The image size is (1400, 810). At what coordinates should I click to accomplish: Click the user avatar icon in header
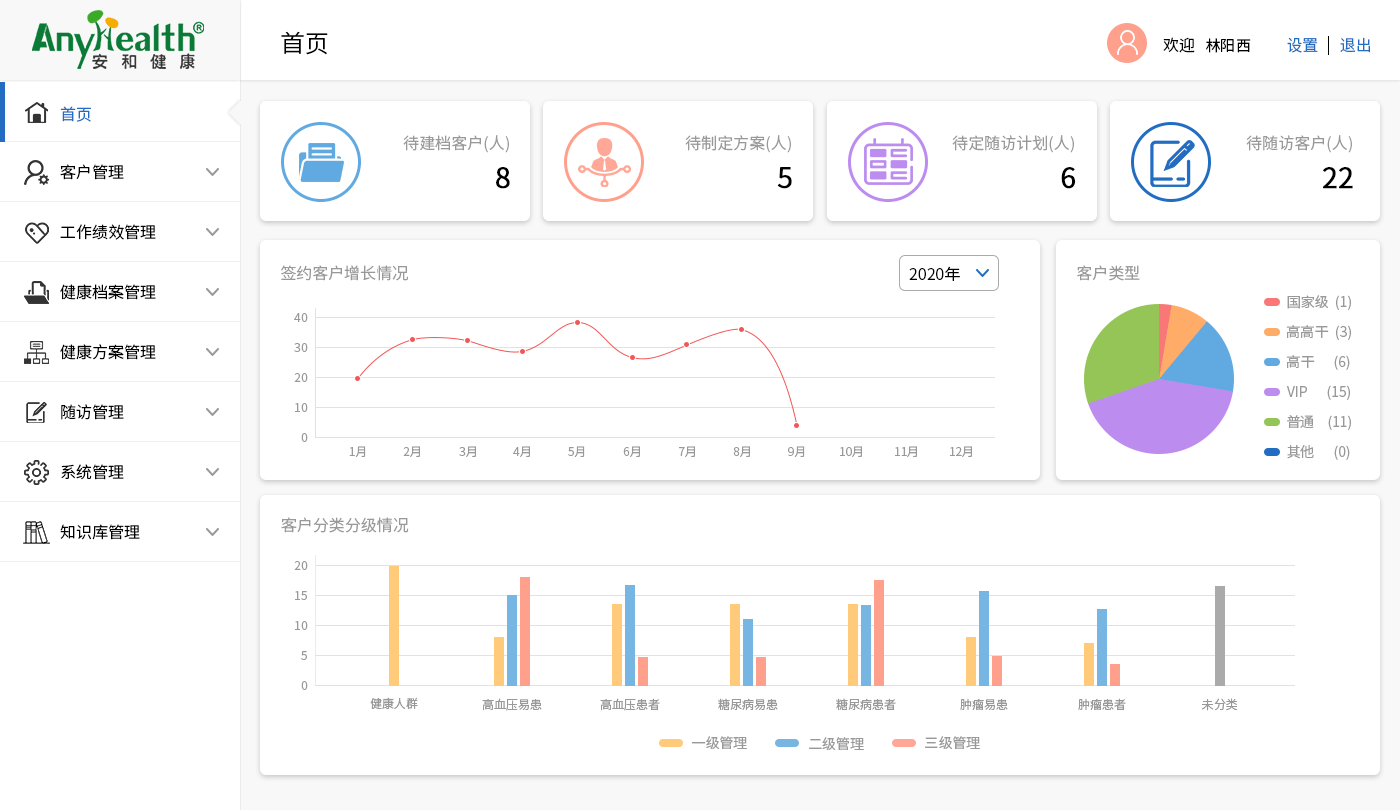tap(1126, 43)
